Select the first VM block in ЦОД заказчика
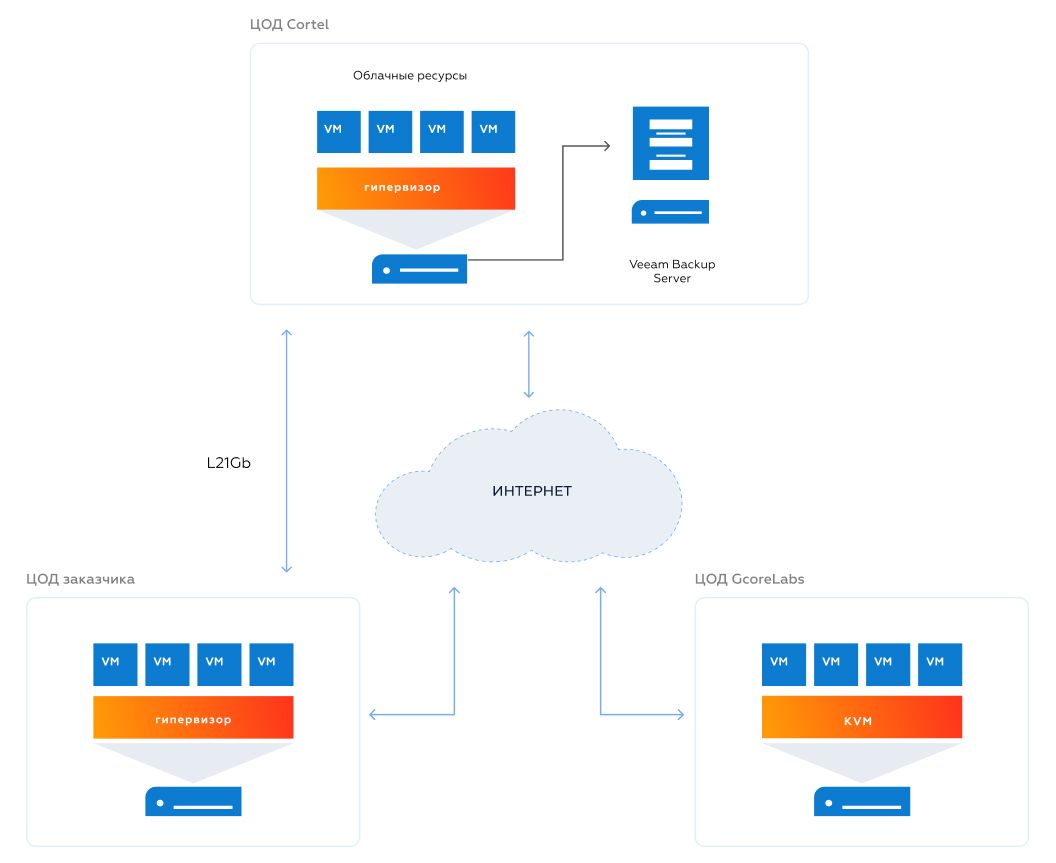The height and width of the screenshot is (863, 1056). [x=115, y=663]
